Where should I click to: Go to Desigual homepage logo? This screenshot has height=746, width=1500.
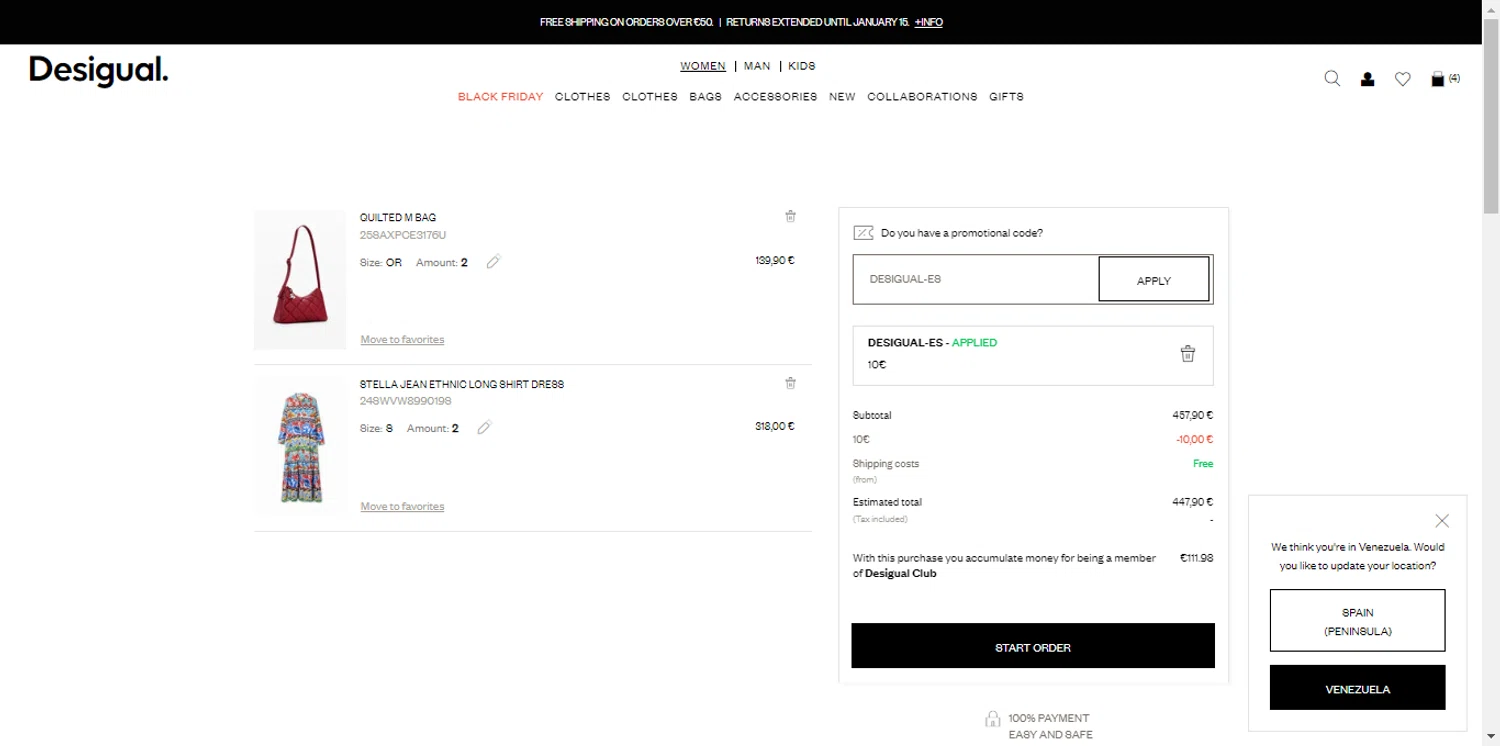[x=99, y=71]
